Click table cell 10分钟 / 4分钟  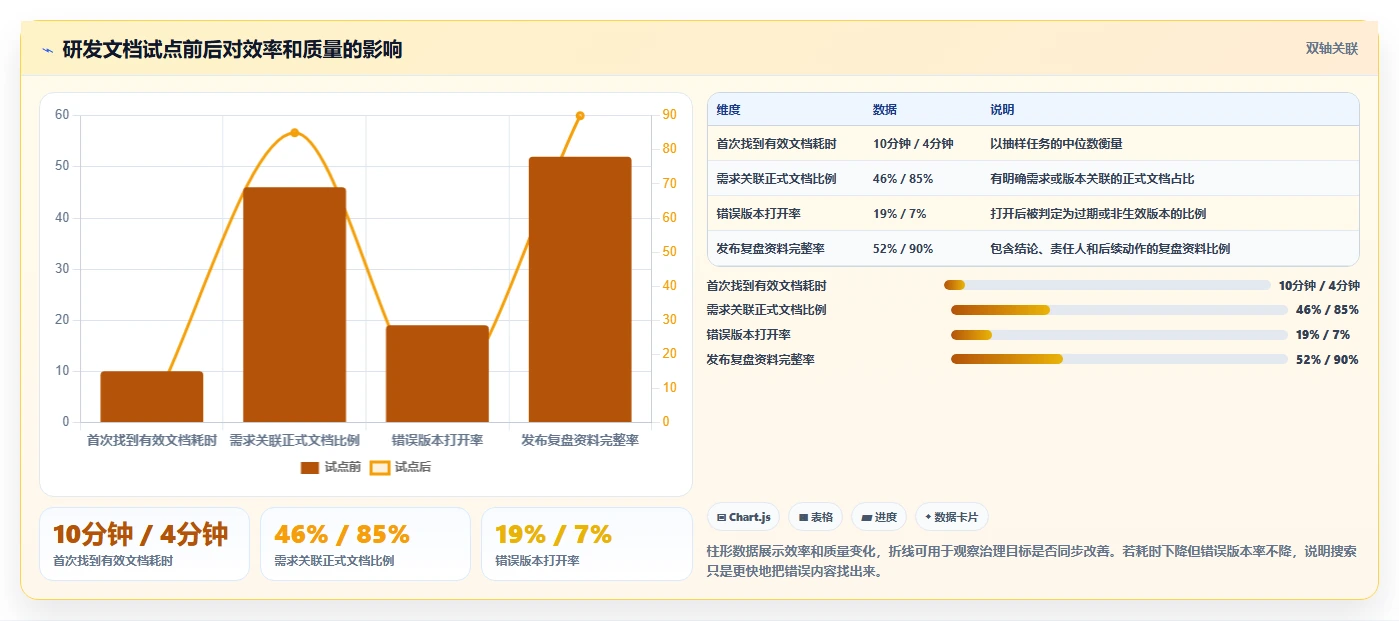tap(913, 143)
